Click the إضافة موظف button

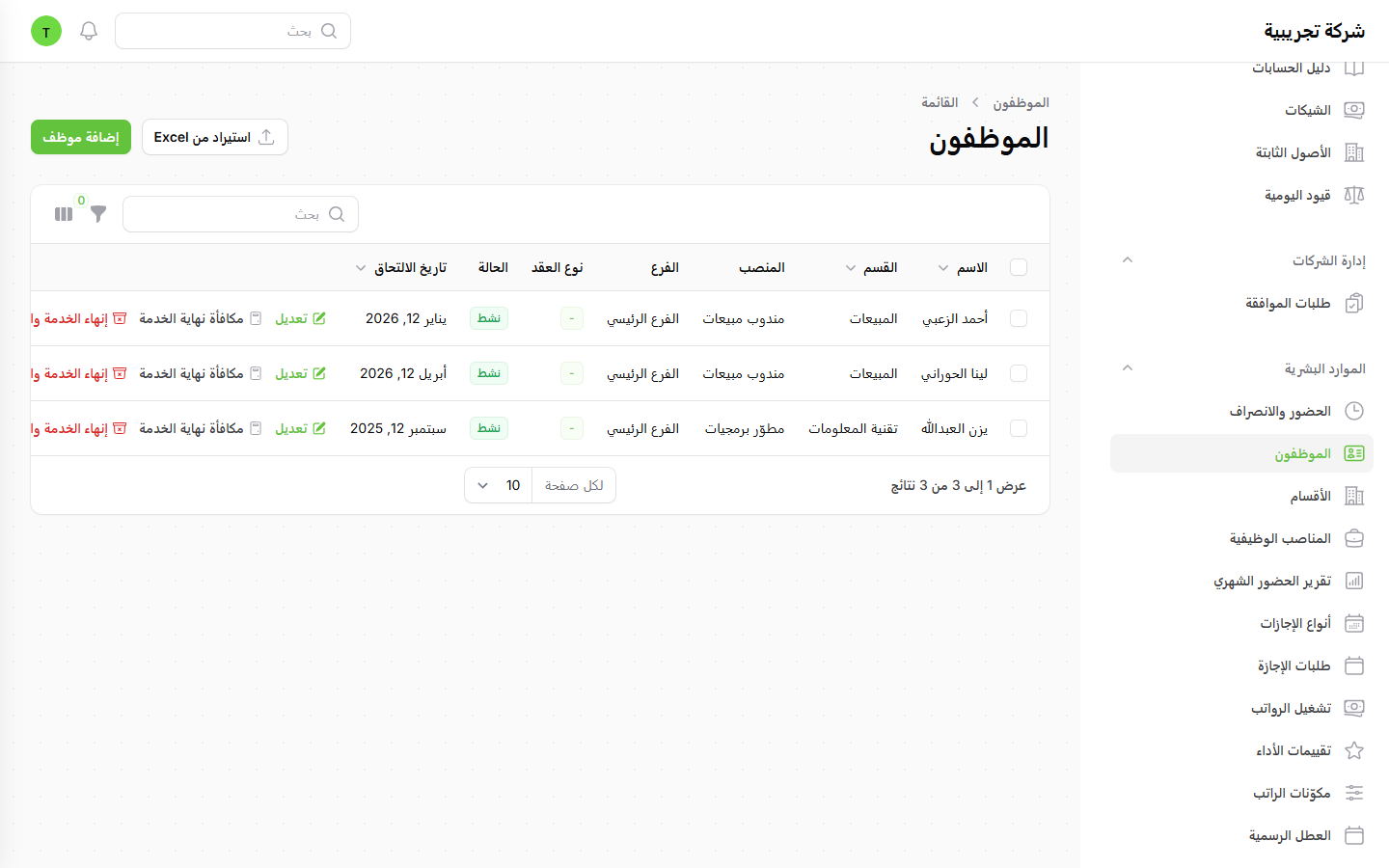point(81,137)
